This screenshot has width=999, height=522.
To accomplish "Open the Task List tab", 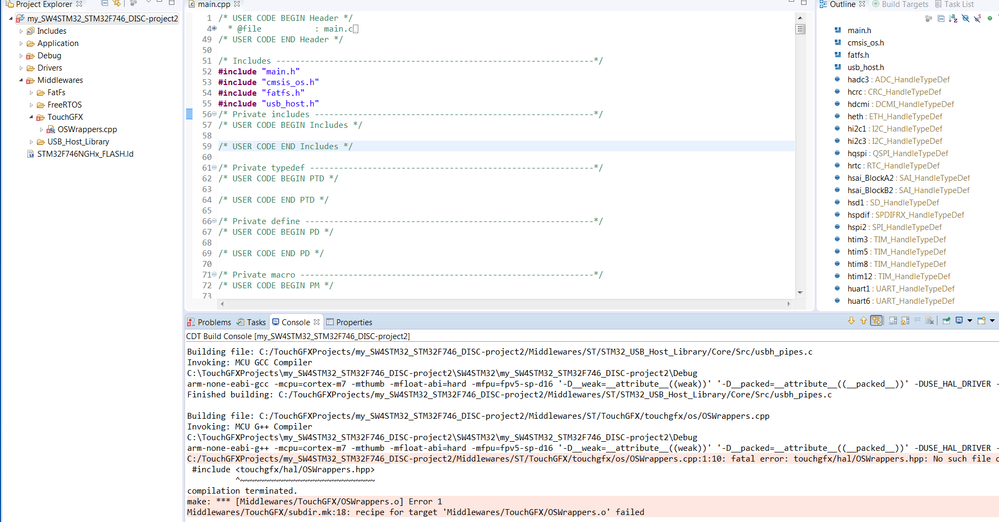I will point(954,4).
